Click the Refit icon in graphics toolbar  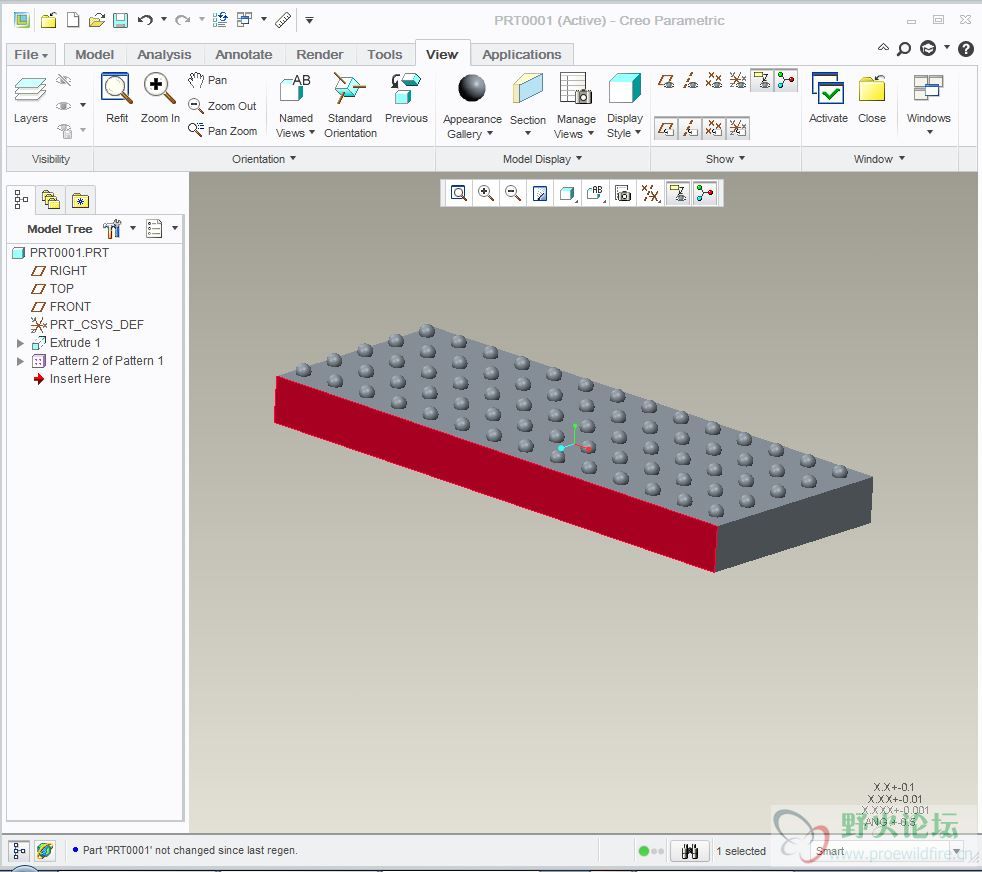pos(458,193)
